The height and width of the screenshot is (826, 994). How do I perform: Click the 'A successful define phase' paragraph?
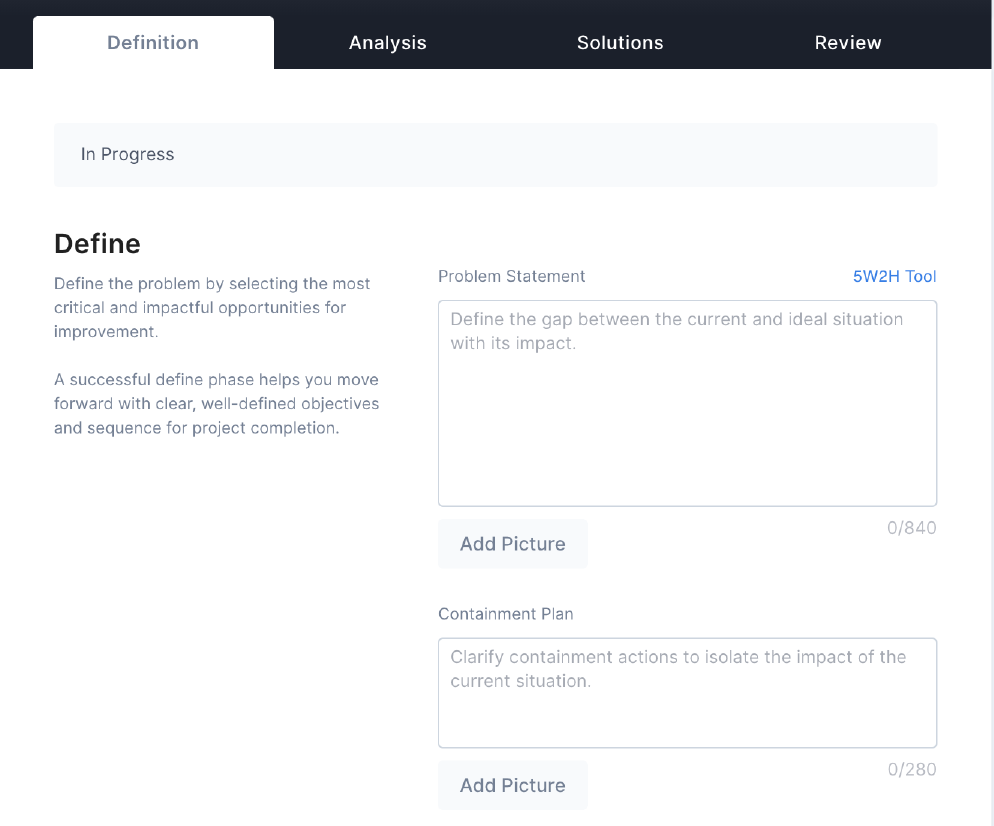[x=216, y=404]
